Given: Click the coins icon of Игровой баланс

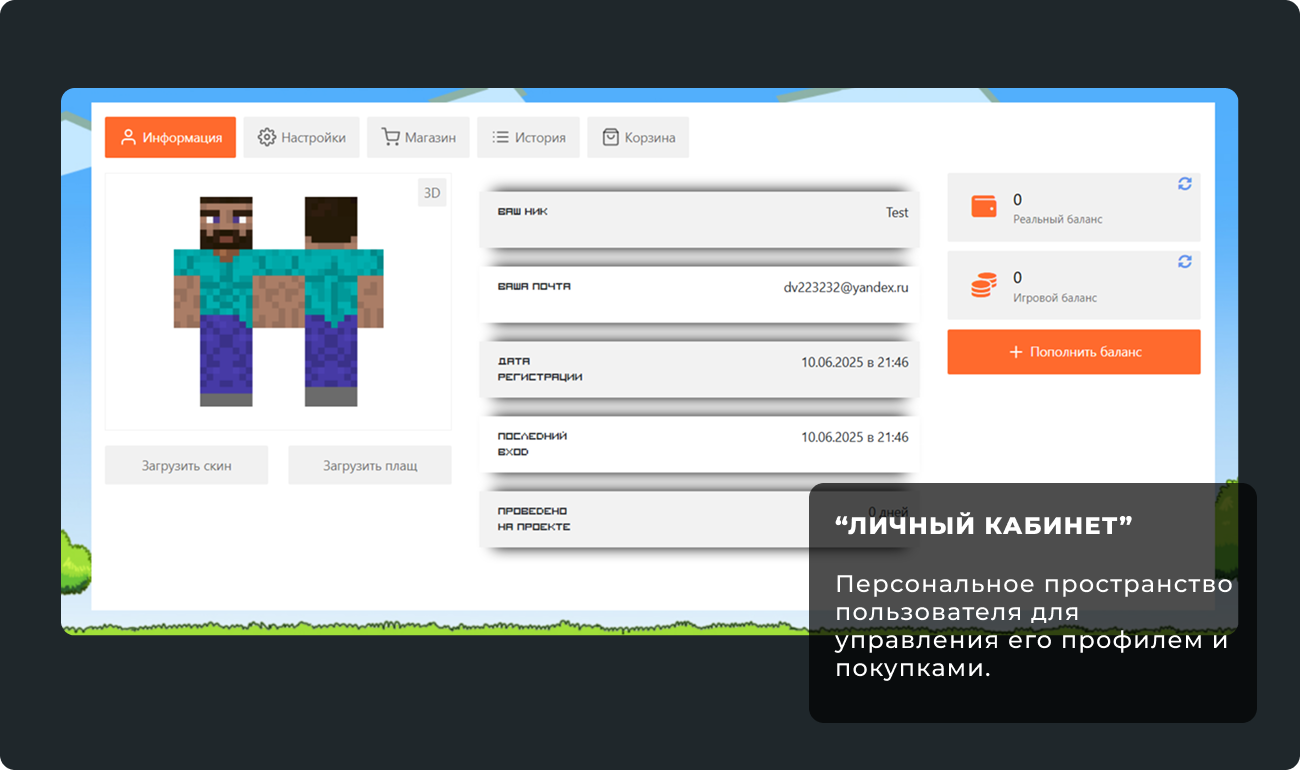Looking at the screenshot, I should (x=984, y=286).
